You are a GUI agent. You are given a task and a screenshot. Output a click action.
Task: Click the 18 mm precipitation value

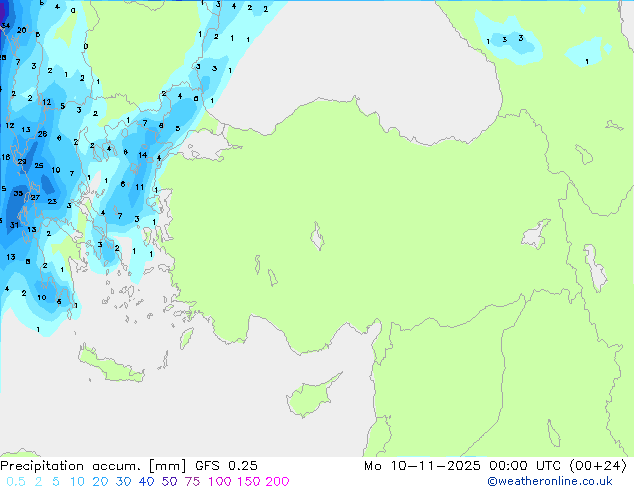[x=6, y=157]
